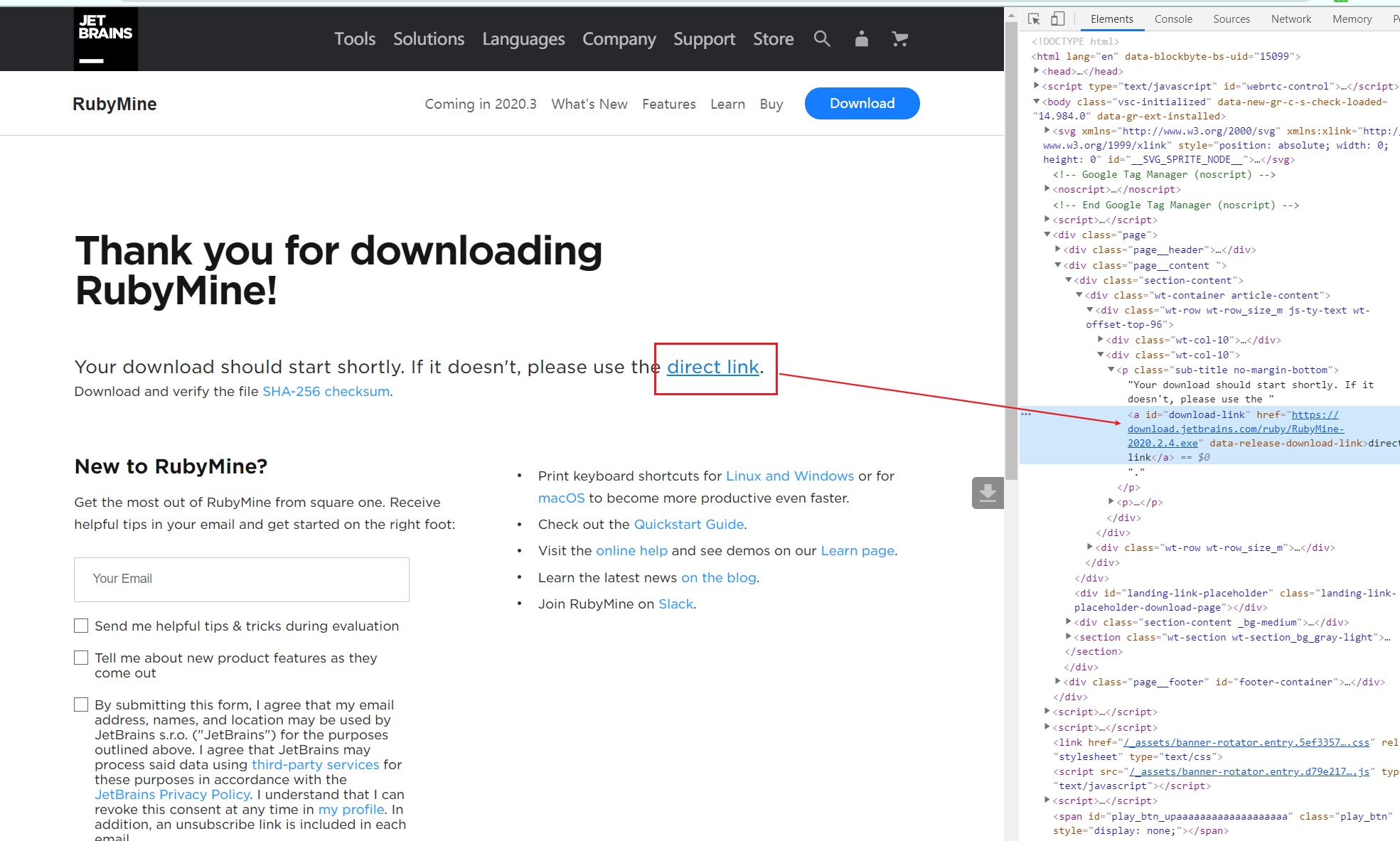The image size is (1400, 841).
Task: Click the gray floating download arrow icon
Action: (988, 493)
